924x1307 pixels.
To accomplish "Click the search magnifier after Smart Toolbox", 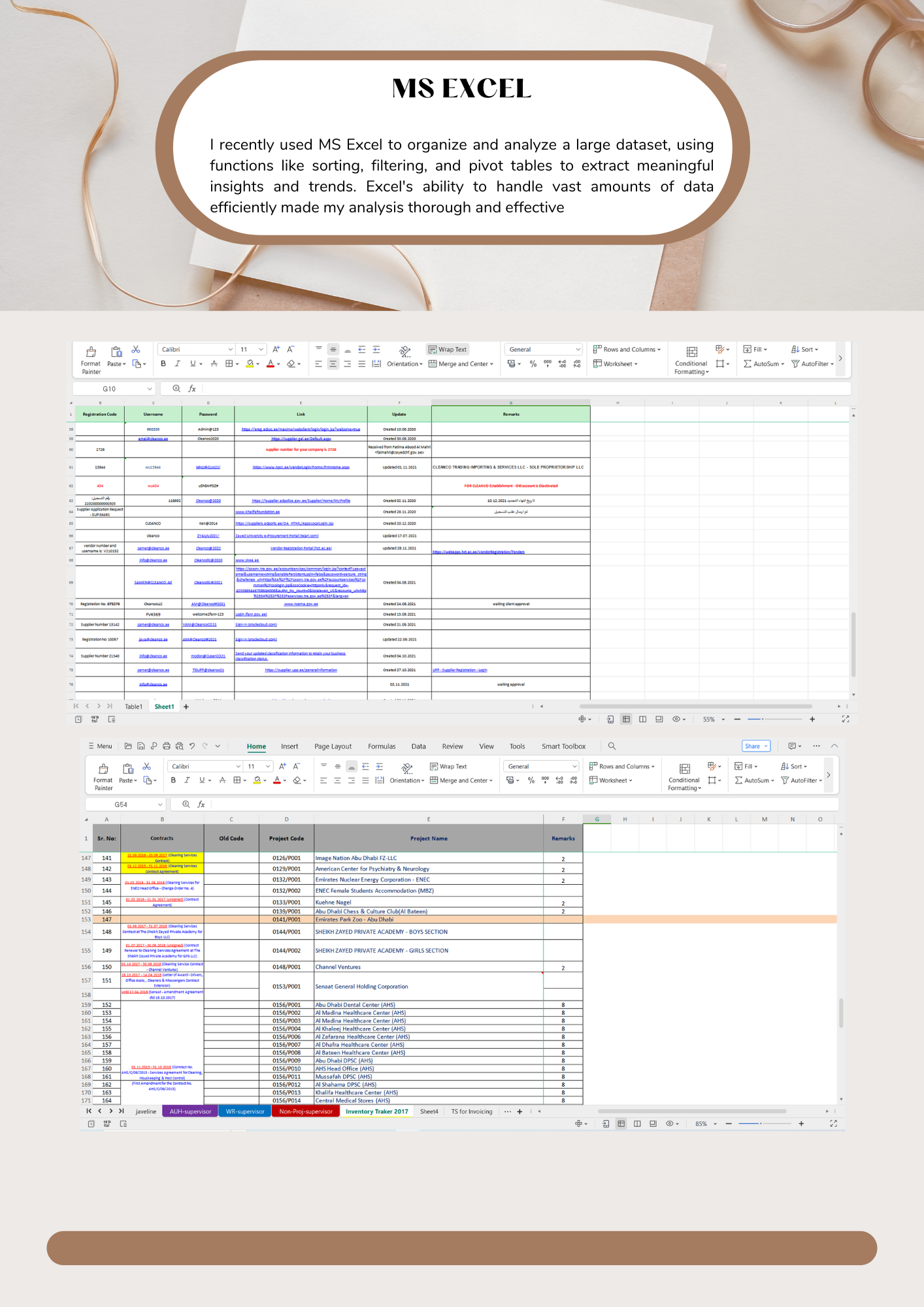I will point(612,746).
